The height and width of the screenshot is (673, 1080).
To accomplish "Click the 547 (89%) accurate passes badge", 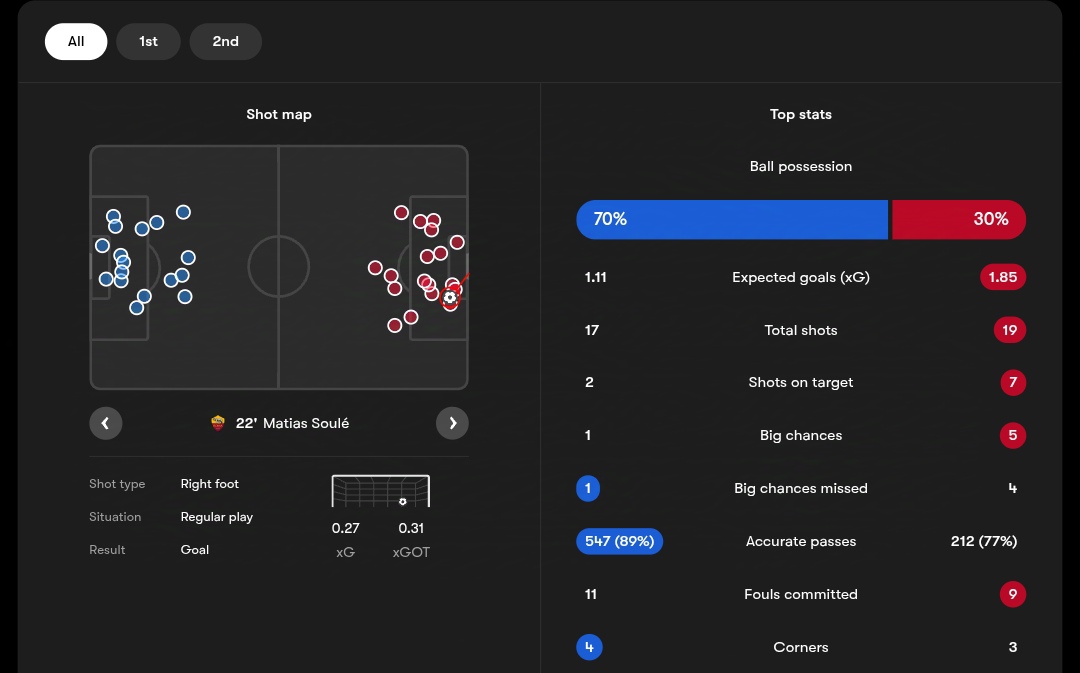I will 619,541.
